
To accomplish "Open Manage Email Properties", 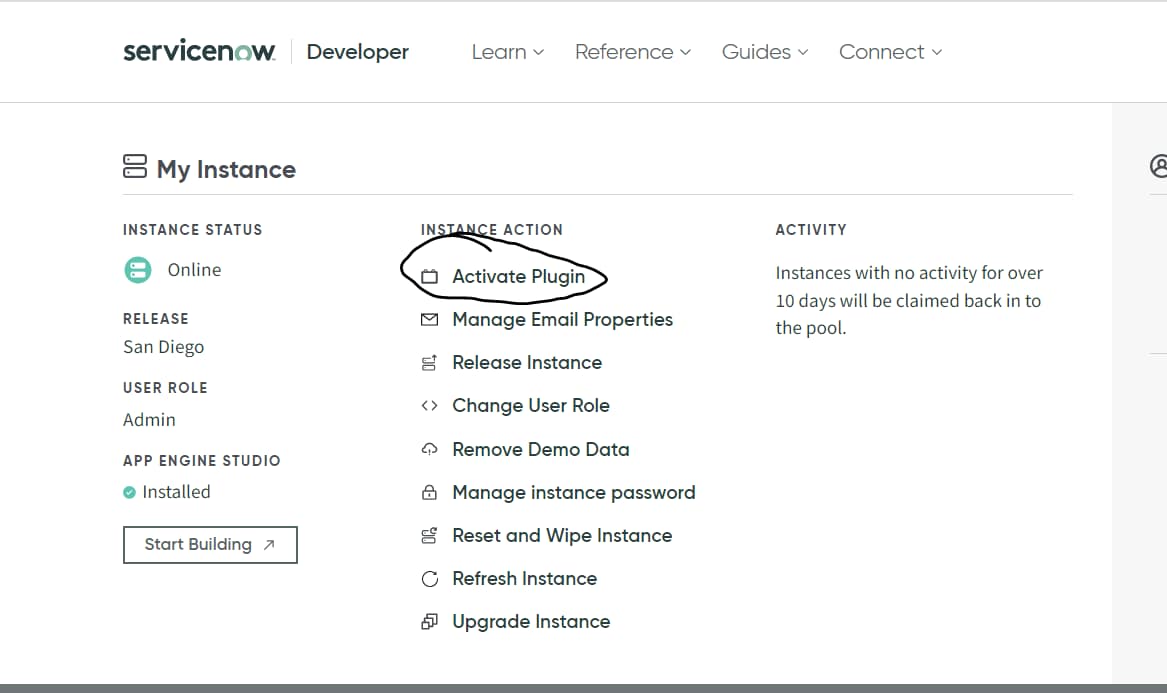I will click(563, 319).
